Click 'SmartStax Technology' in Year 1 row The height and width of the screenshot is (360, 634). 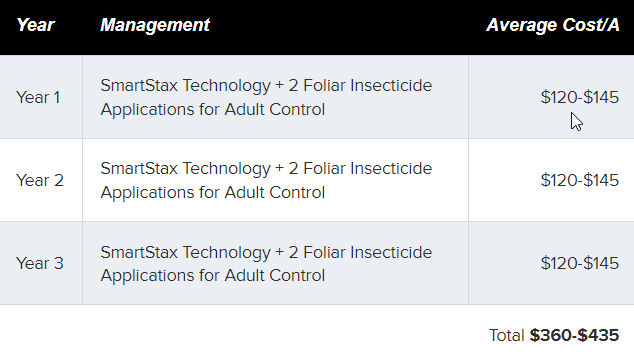pyautogui.click(x=185, y=86)
